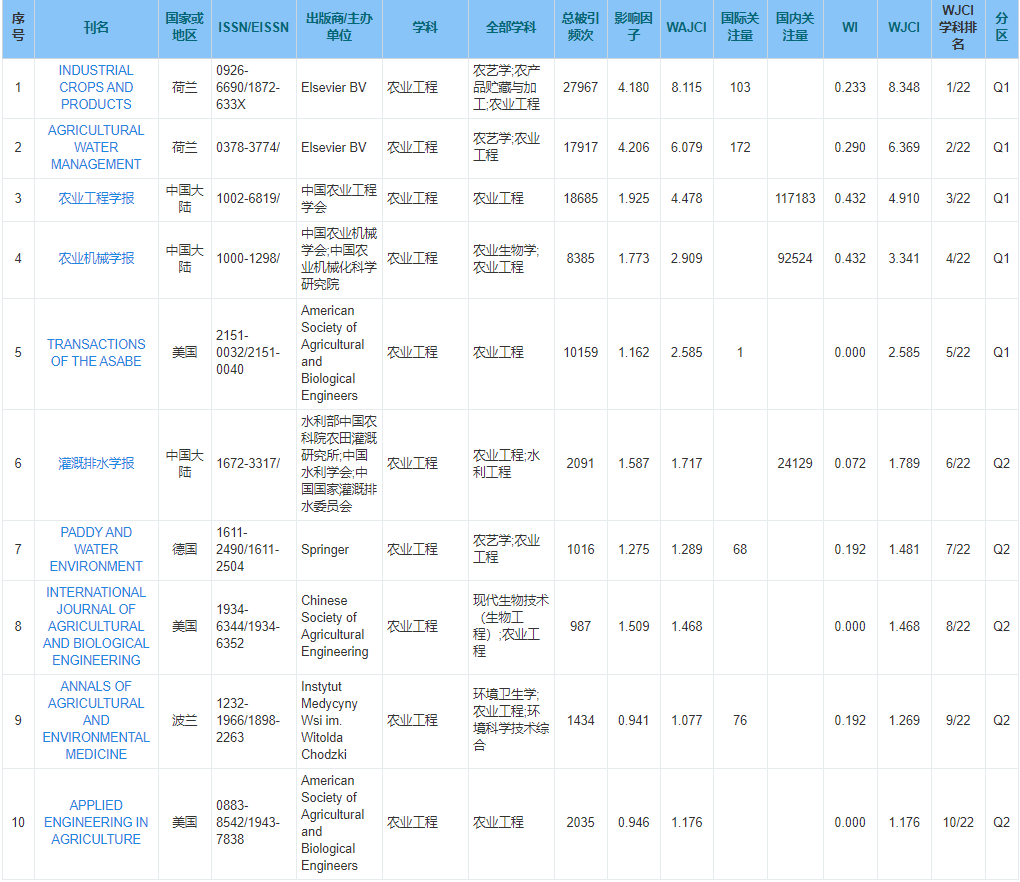Select ranking cell 6/22
1020x882 pixels.
pos(958,463)
